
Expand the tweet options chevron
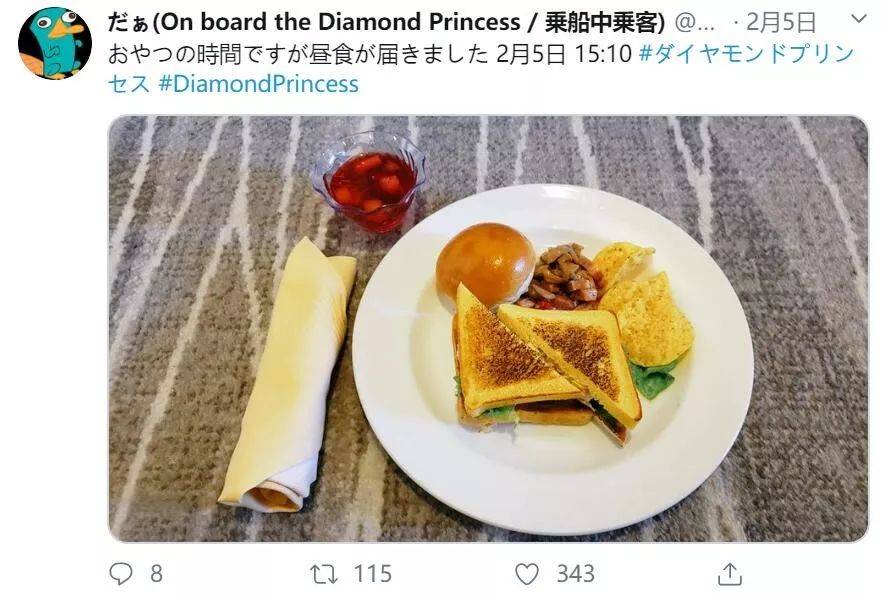pos(858,19)
